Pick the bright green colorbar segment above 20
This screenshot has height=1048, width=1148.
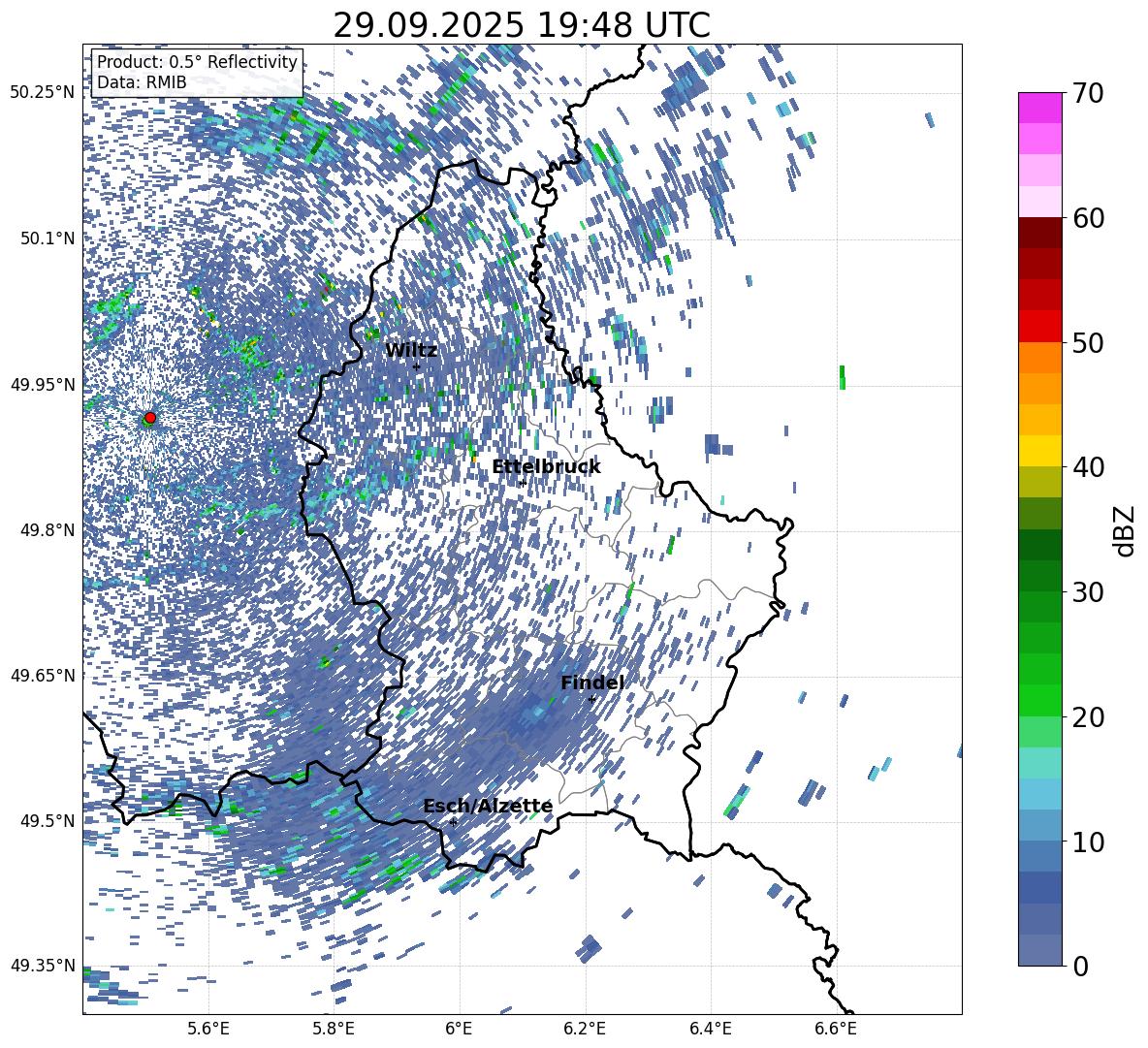coord(1040,700)
